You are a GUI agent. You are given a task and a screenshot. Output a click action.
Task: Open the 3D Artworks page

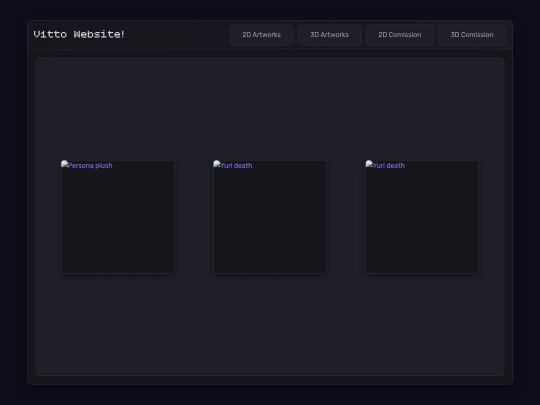[x=330, y=35]
